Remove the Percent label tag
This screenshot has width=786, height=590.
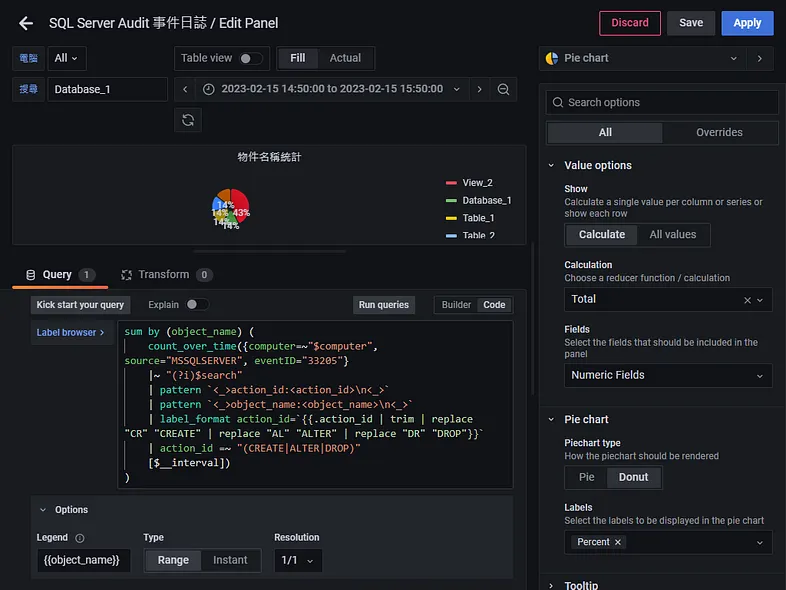coord(618,542)
